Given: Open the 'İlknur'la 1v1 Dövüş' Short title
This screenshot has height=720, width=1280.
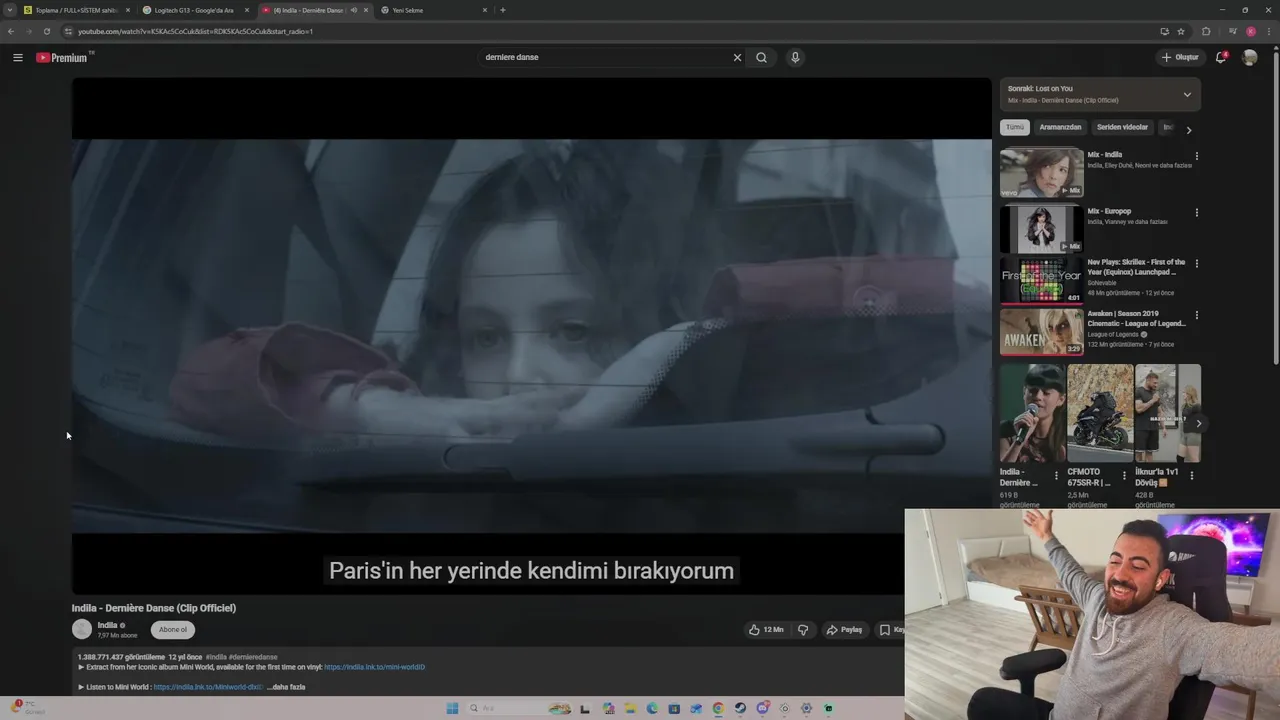Looking at the screenshot, I should 1157,477.
